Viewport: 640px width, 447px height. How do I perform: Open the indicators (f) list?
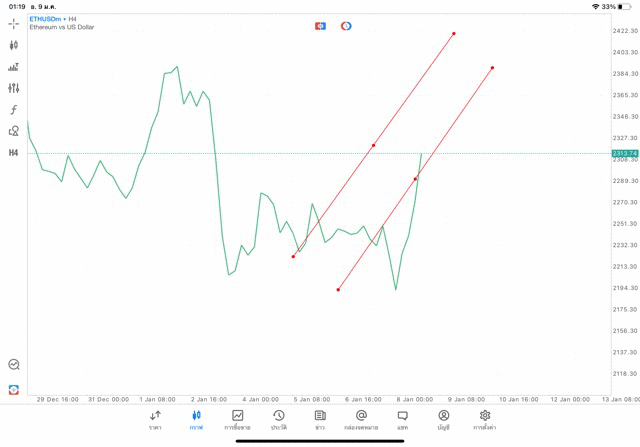click(x=14, y=110)
